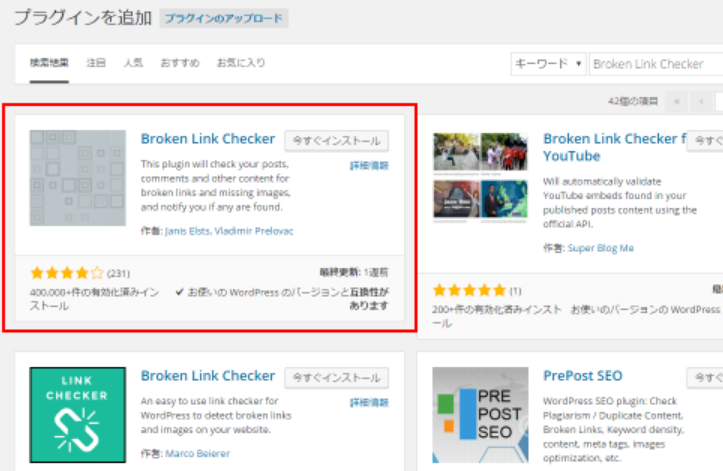Click the four-star rating with 231 reviews
This screenshot has height=471, width=723.
click(x=67, y=272)
